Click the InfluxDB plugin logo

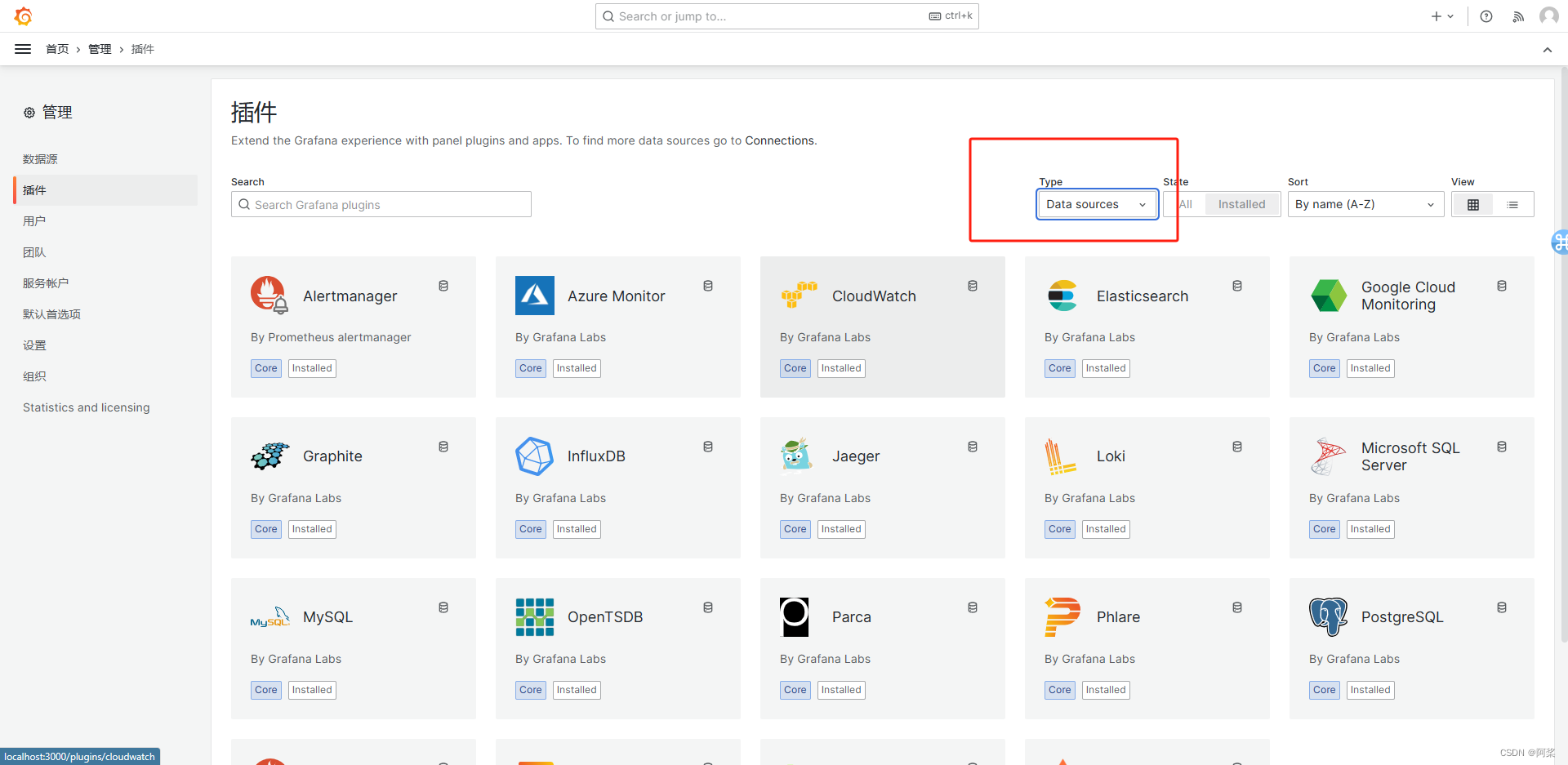[x=535, y=456]
